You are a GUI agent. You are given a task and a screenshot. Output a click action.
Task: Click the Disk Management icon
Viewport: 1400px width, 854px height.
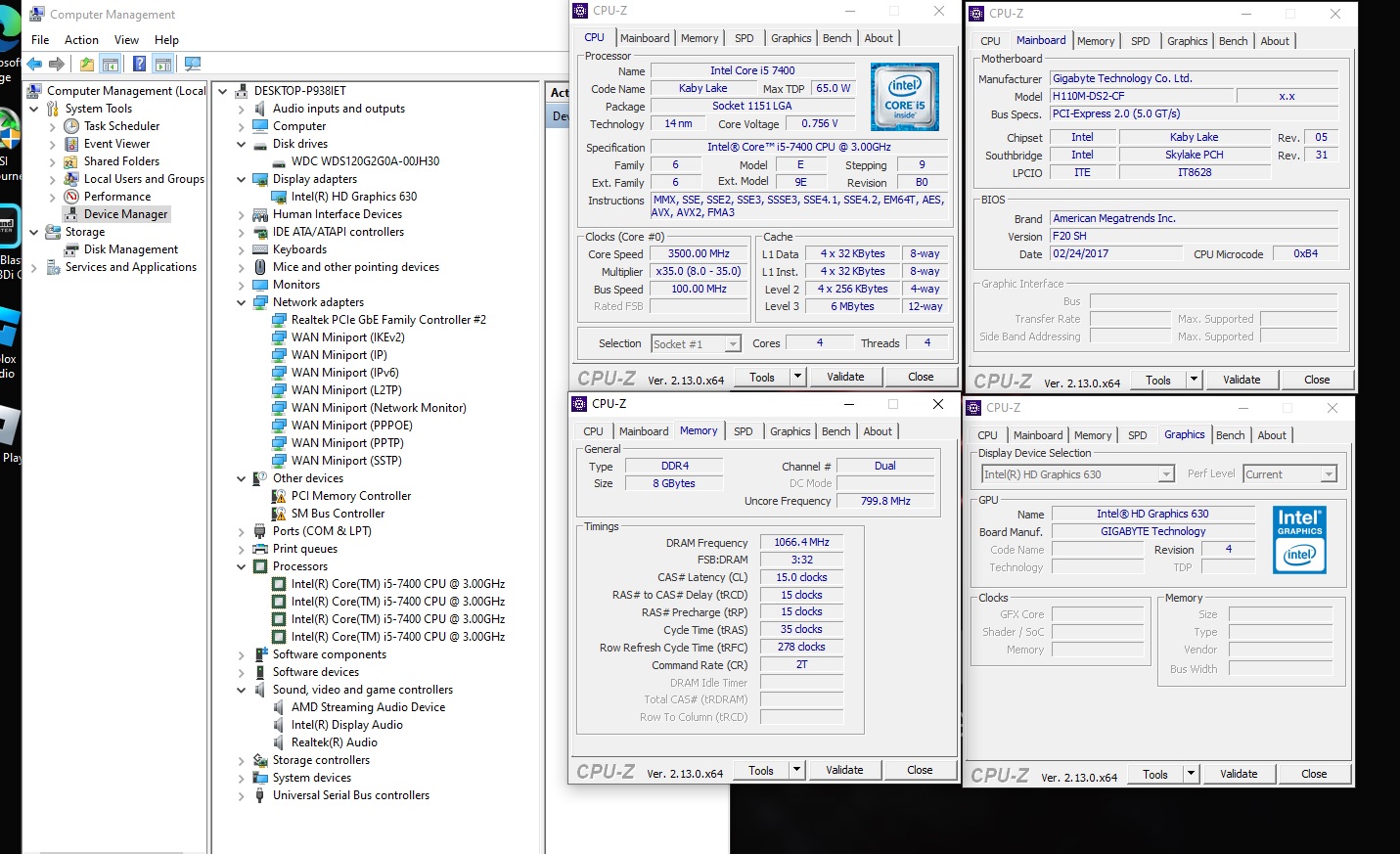coord(71,249)
